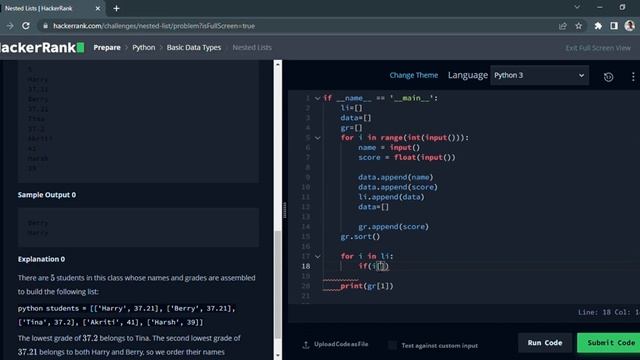Viewport: 640px width, 360px height.
Task: Enable Test against custom input checkbox
Action: click(392, 345)
